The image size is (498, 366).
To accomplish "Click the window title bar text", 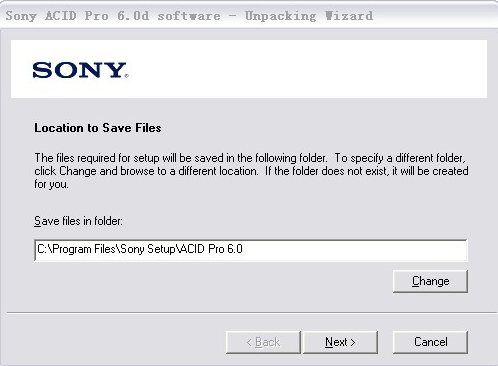I will click(x=189, y=16).
